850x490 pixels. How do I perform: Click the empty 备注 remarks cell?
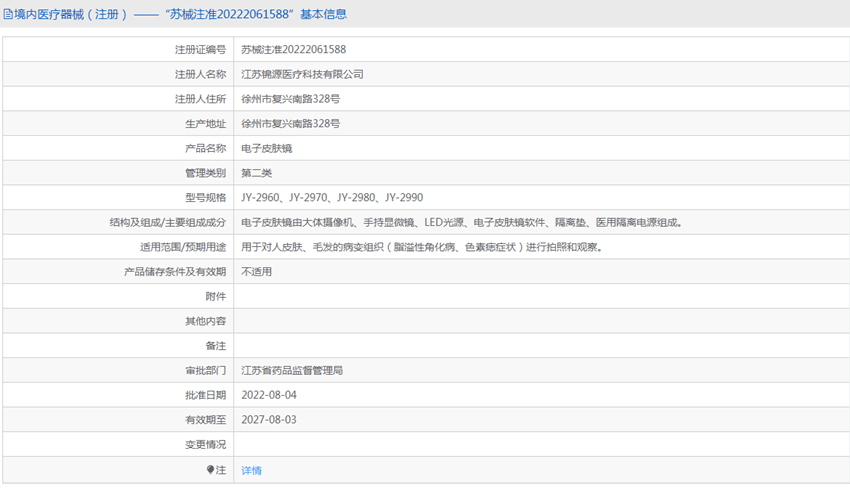pos(540,345)
